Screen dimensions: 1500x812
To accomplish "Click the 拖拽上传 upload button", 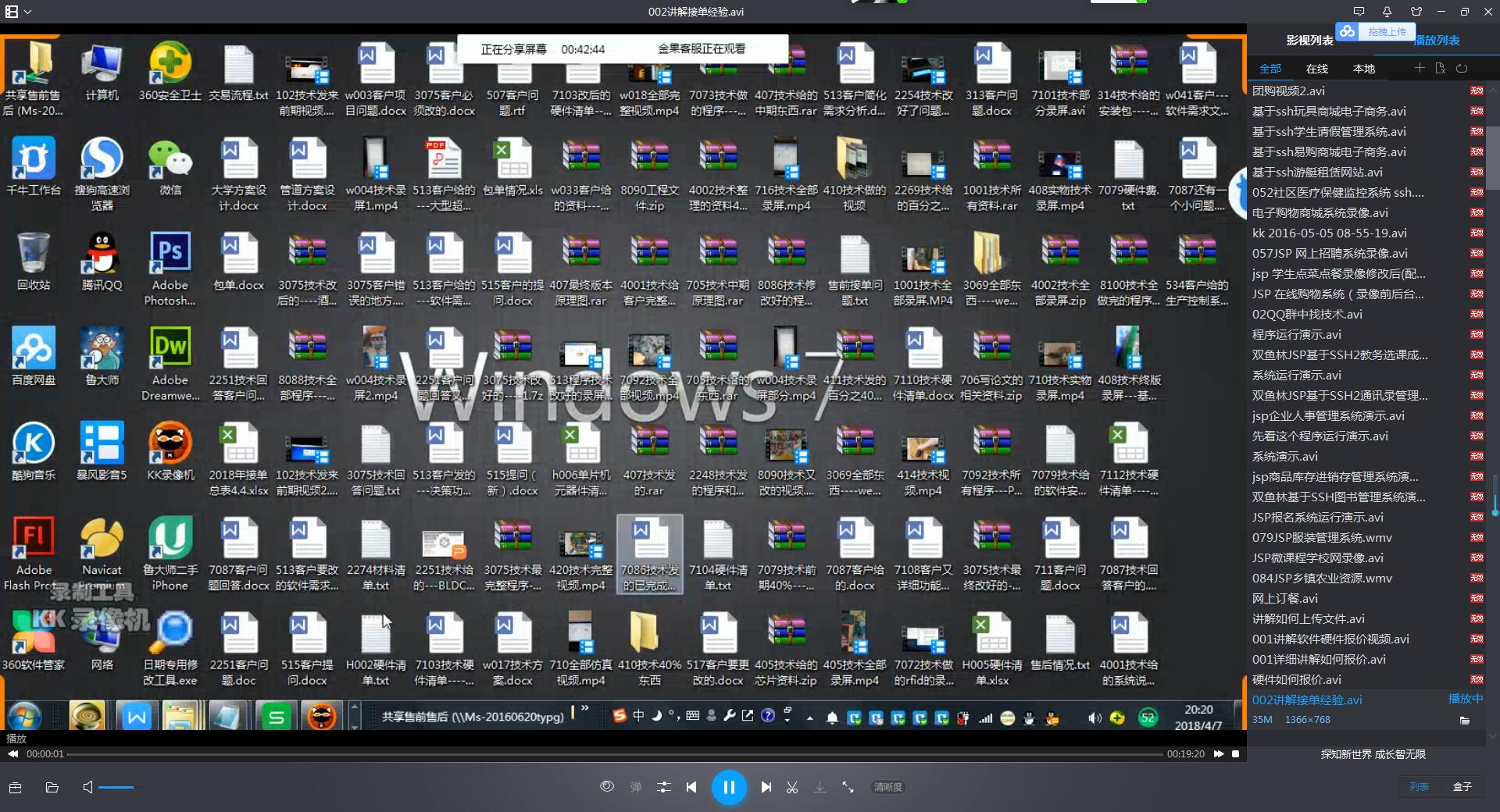I will click(1387, 32).
